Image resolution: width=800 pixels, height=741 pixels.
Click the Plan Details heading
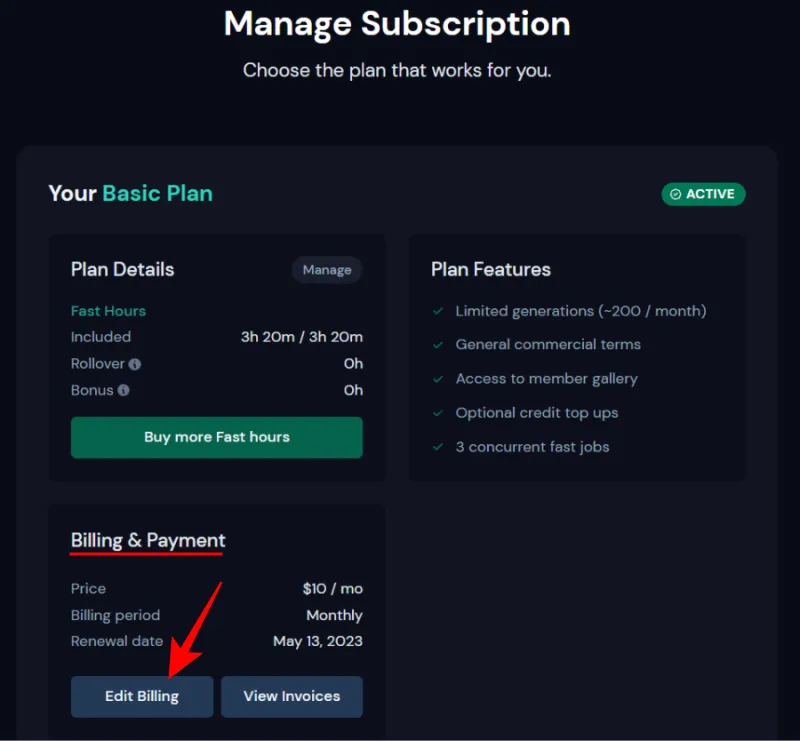point(122,269)
